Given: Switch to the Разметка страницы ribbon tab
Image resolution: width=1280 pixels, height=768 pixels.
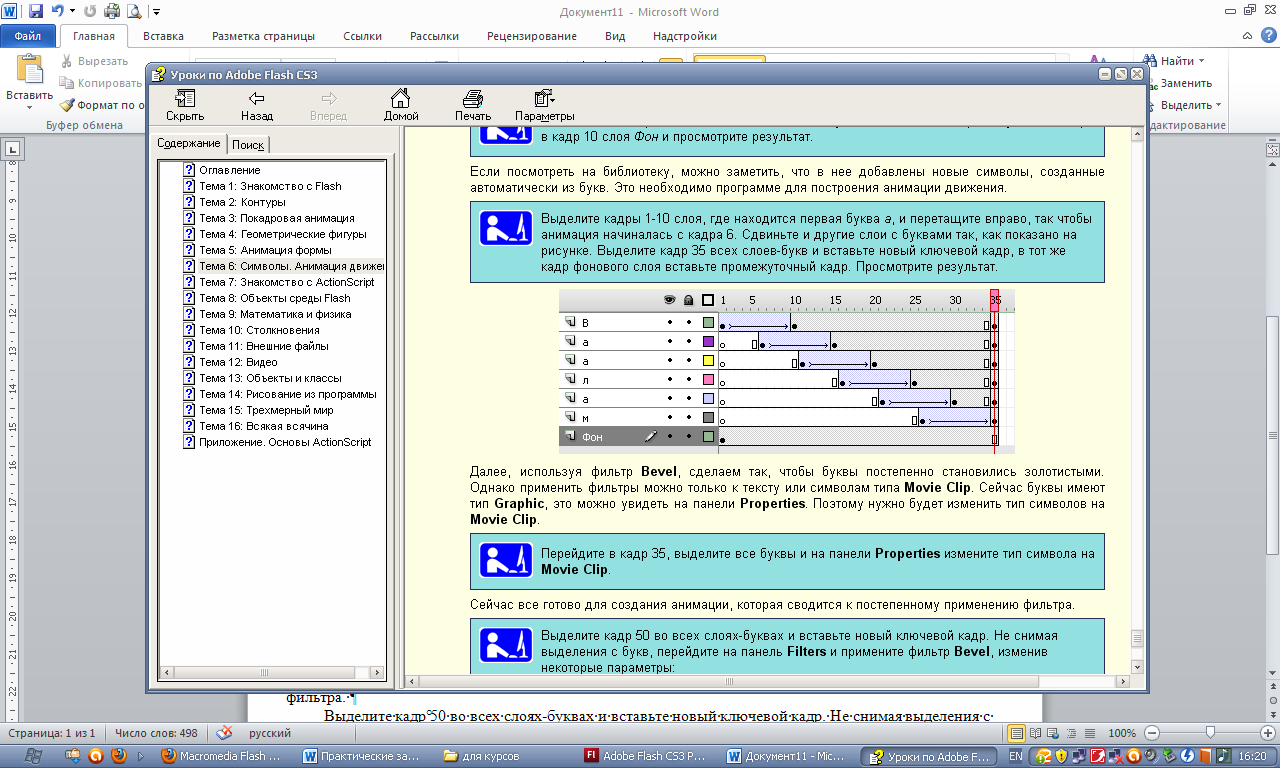Looking at the screenshot, I should coord(265,36).
